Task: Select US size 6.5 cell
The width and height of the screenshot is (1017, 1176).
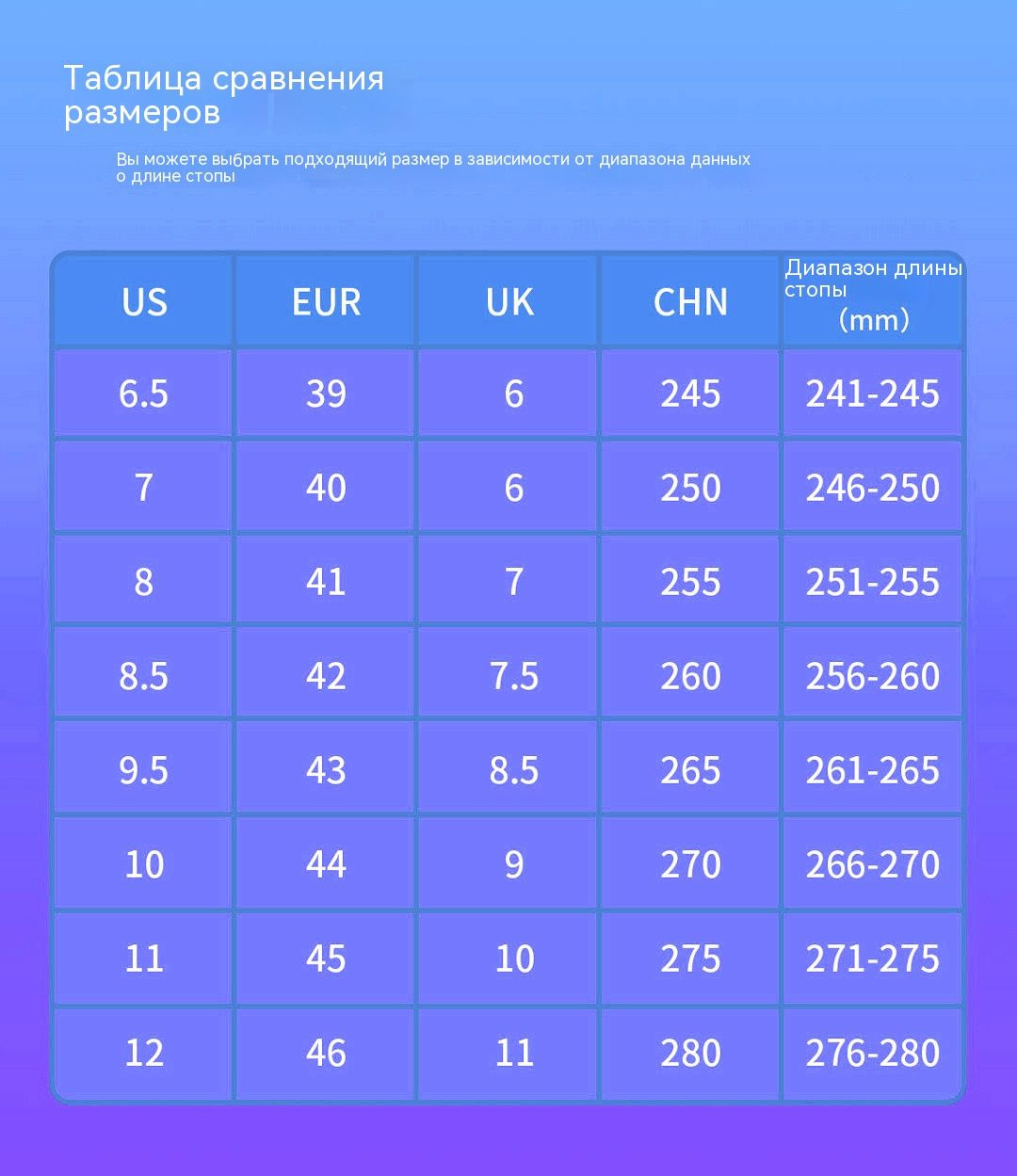Action: click(144, 394)
